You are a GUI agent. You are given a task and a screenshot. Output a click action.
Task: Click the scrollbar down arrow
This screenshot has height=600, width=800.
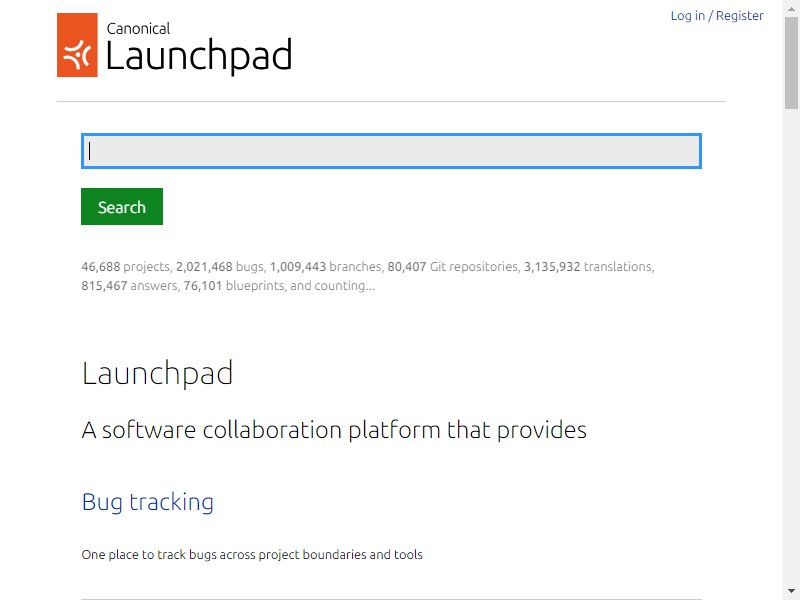pyautogui.click(x=791, y=591)
